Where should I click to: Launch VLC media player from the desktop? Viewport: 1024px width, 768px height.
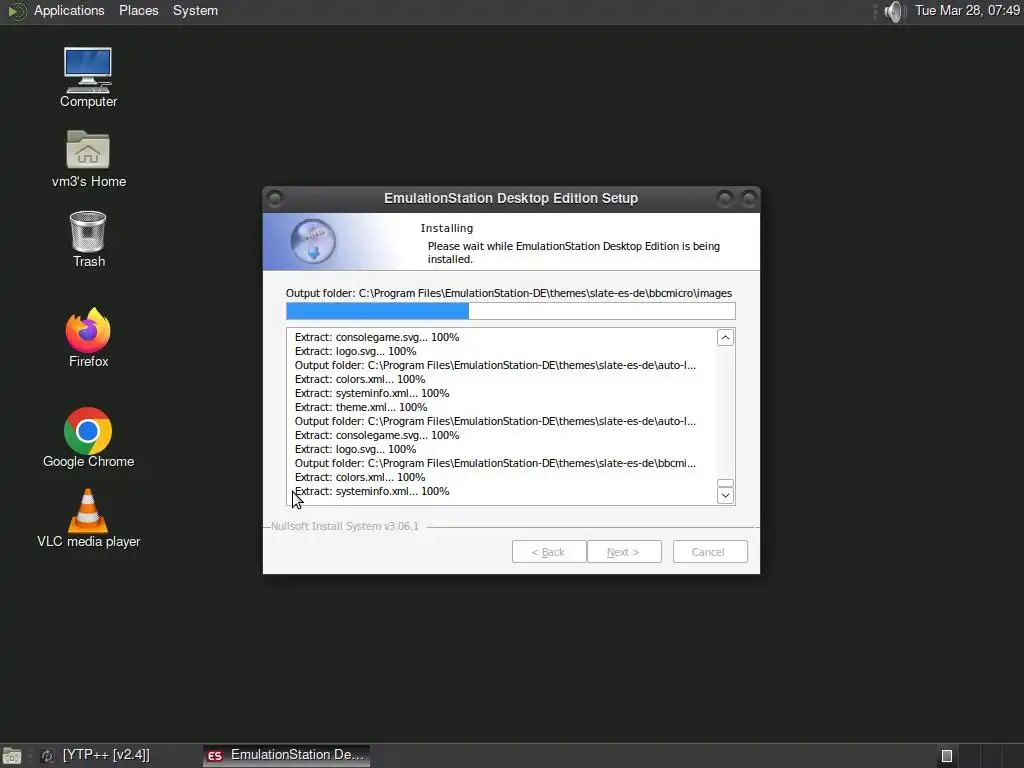tap(88, 519)
